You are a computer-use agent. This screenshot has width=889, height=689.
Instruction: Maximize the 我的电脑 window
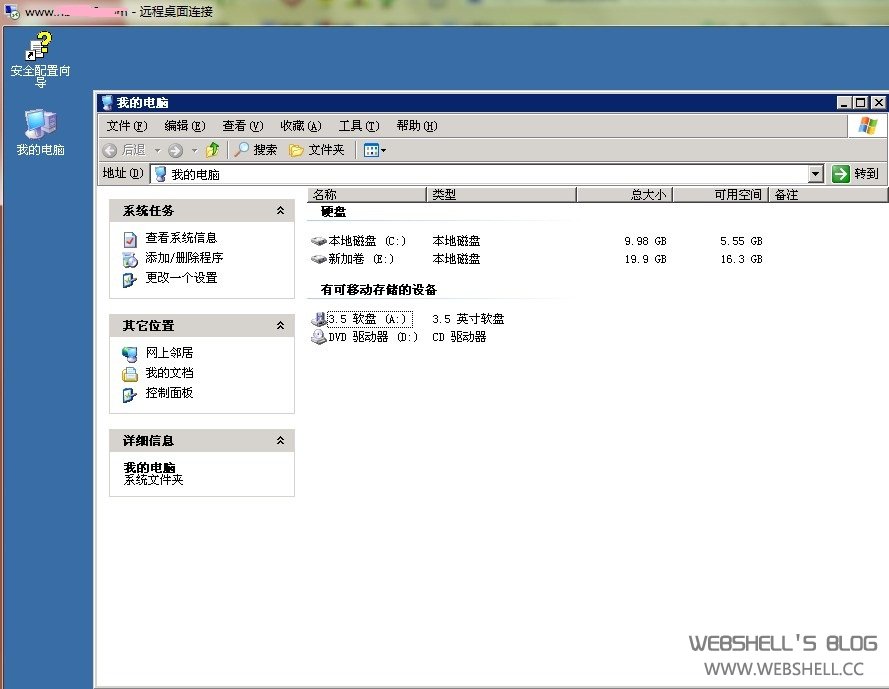[x=861, y=103]
